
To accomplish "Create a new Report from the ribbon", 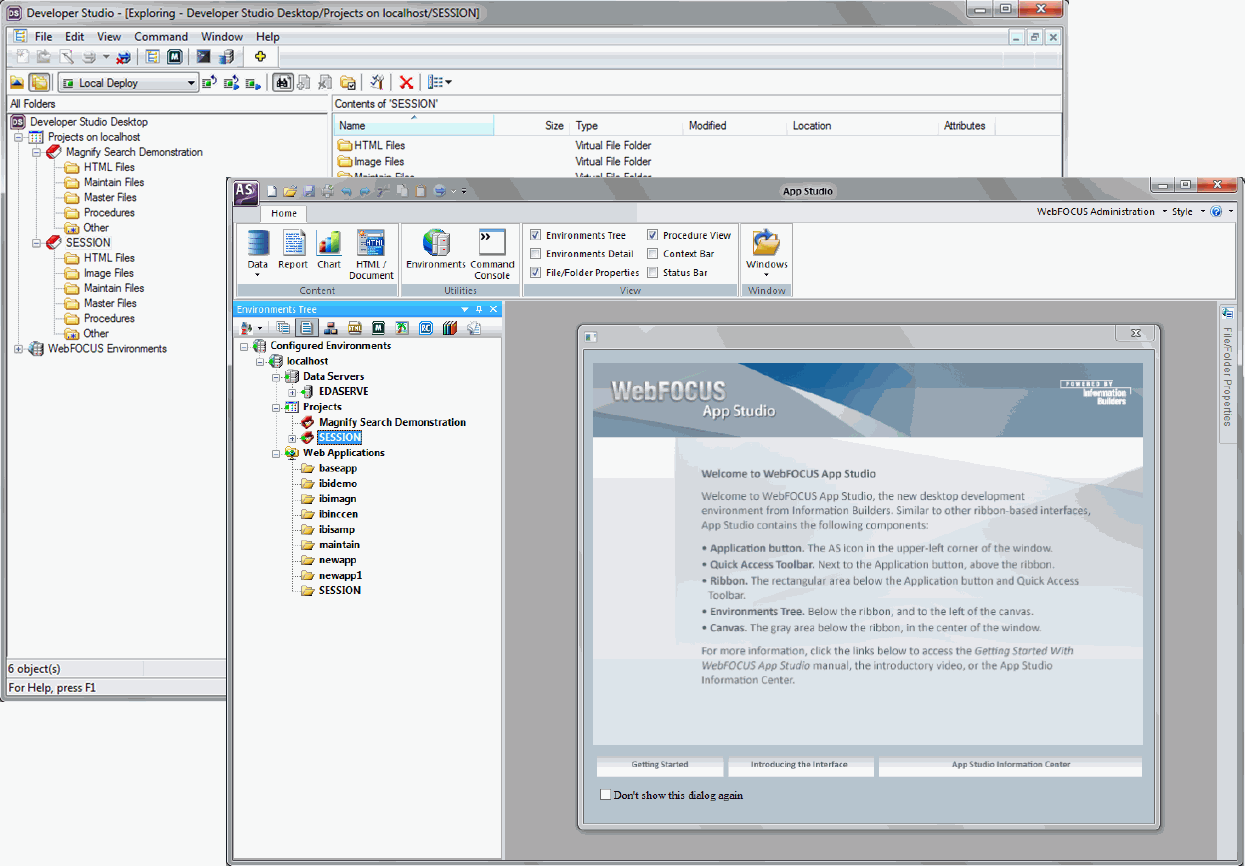I will point(293,250).
